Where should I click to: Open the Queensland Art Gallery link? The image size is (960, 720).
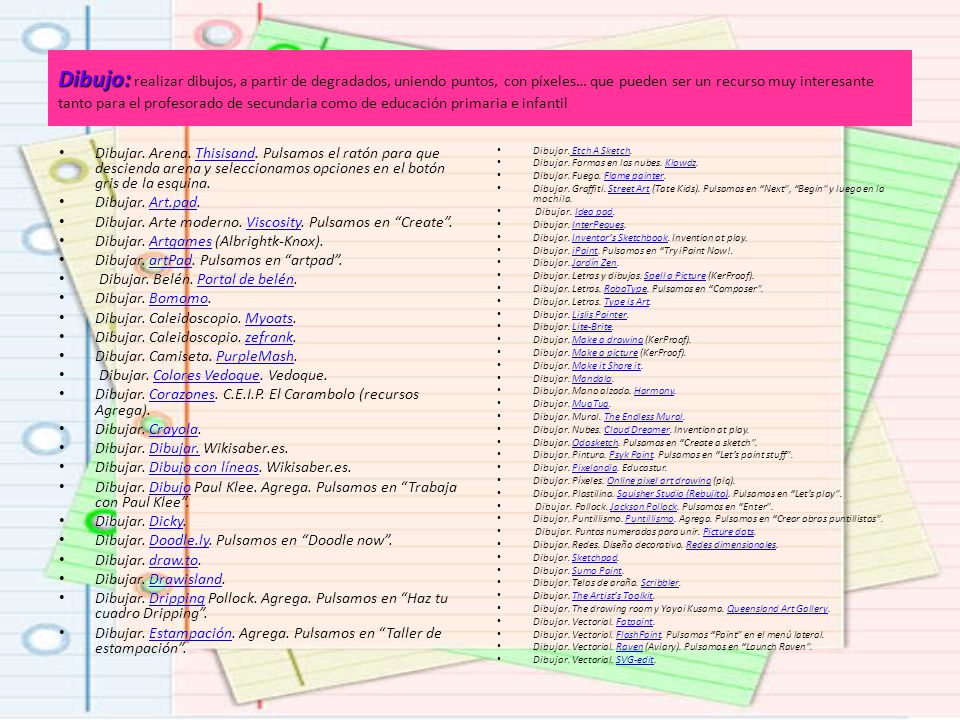pos(777,609)
